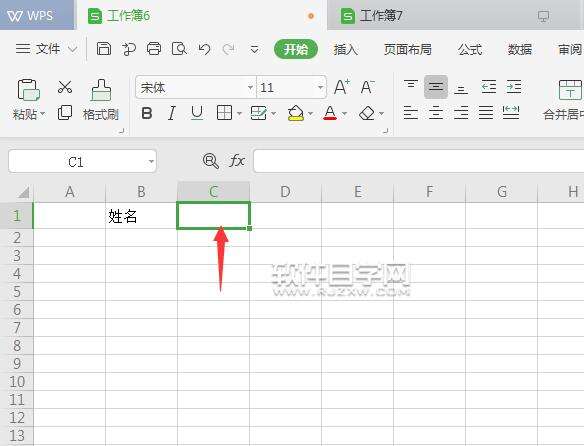
Task: Switch to the 数据 Data tab
Action: [520, 49]
